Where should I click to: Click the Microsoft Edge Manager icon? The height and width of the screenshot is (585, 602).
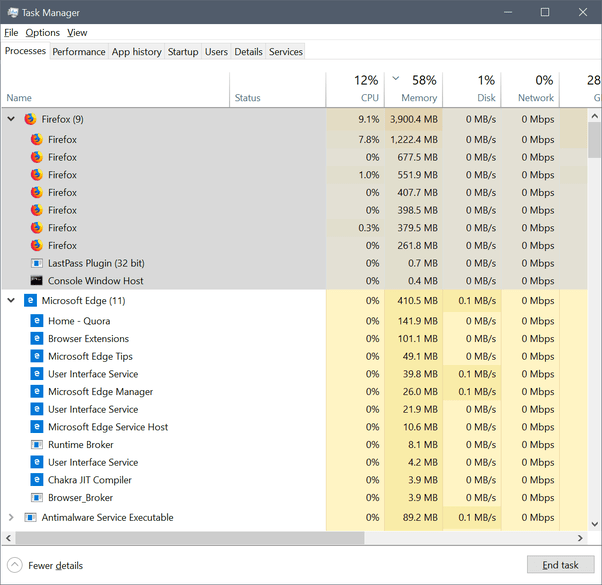click(x=36, y=391)
